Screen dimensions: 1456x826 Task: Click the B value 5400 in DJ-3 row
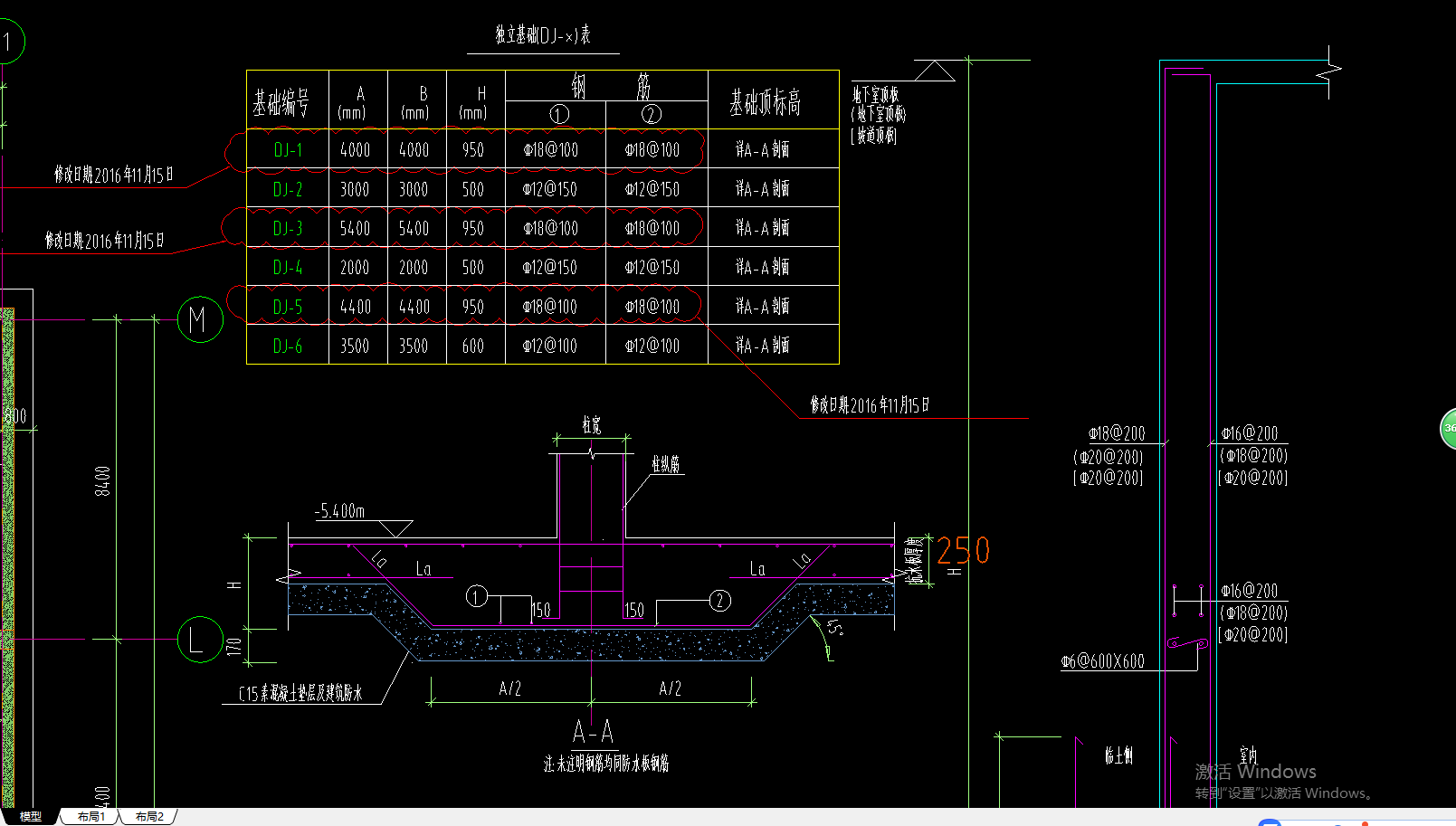[414, 228]
